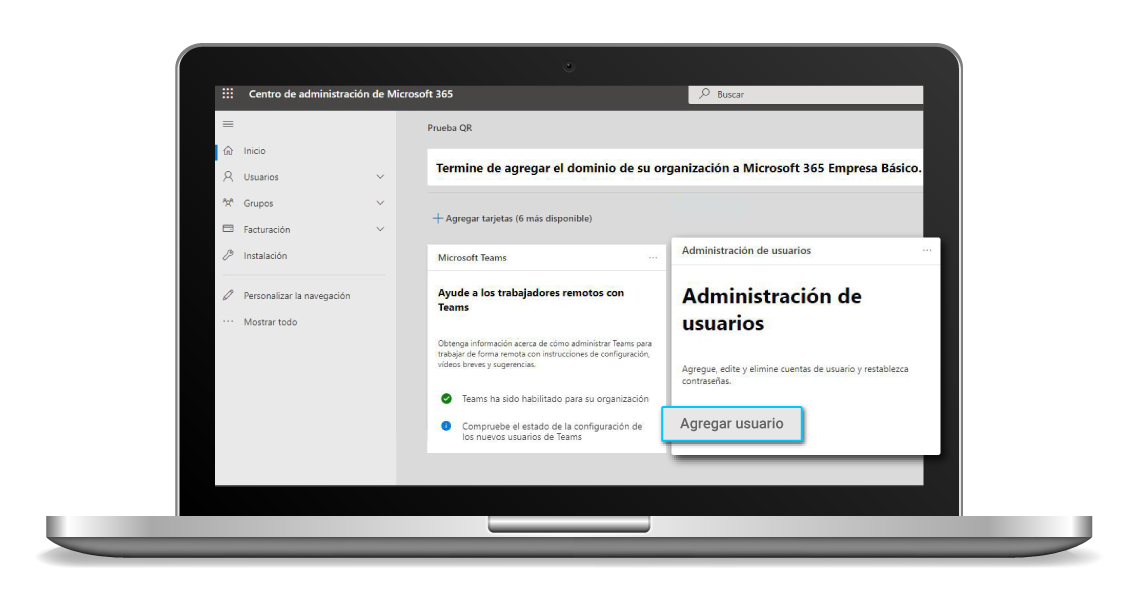Expand the Grupos submenu chevron
This screenshot has height=599, width=1134.
pos(380,203)
